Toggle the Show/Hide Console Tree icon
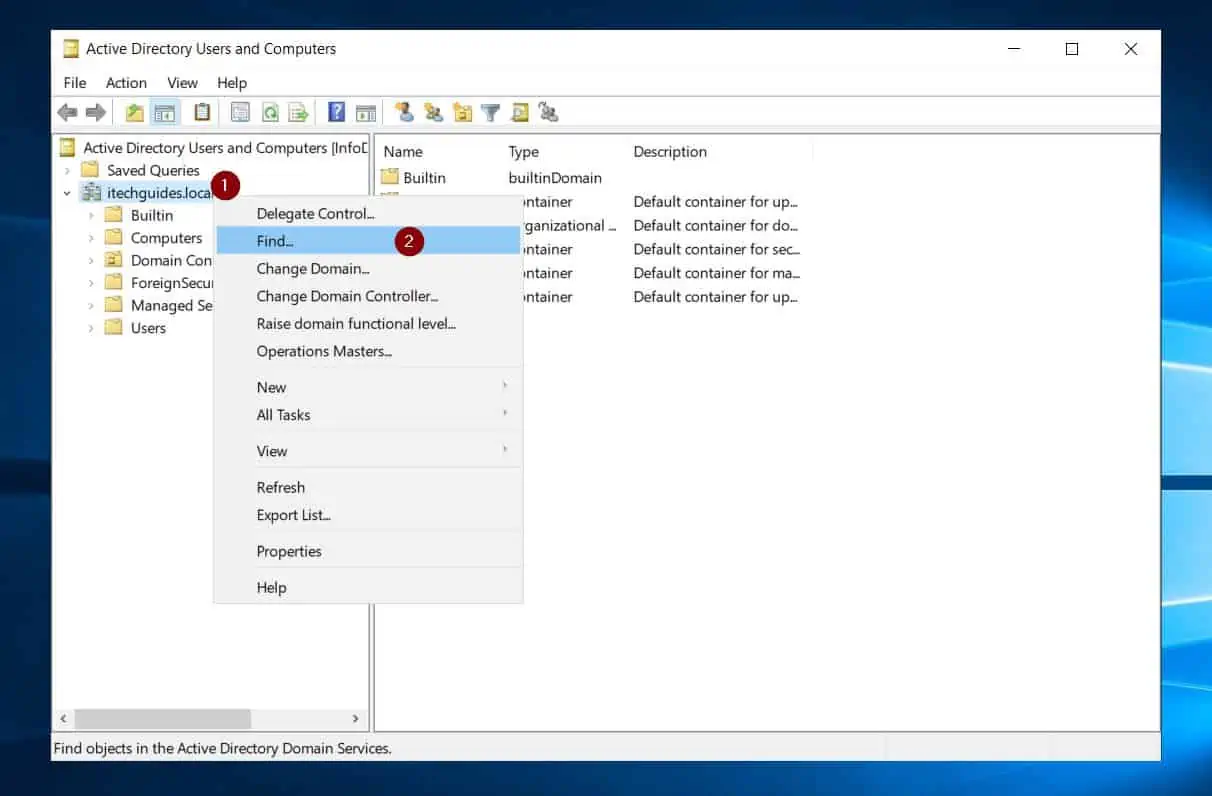Screen dimensions: 1212x796 164,113
